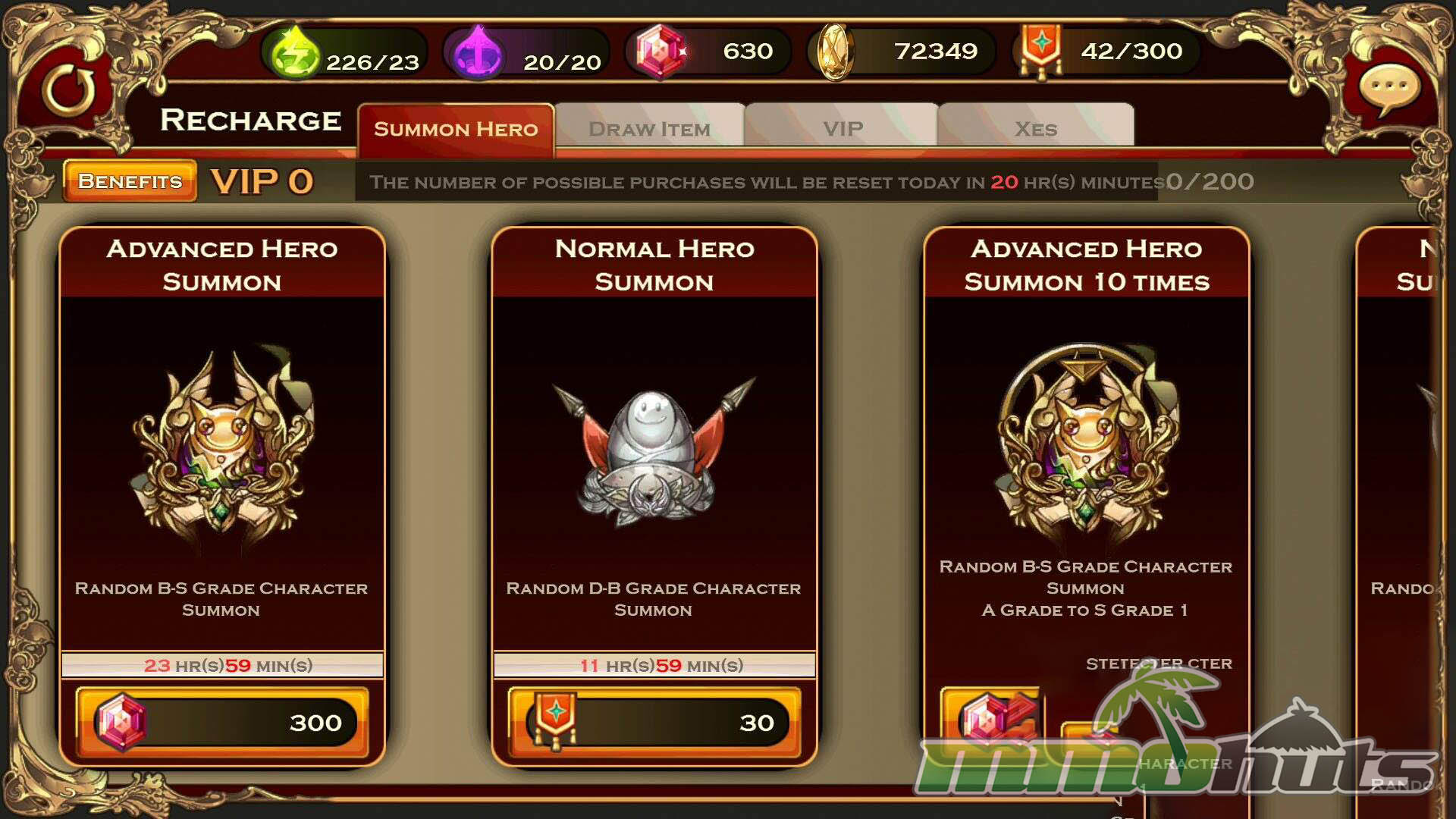Click the gold coin currency icon
The height and width of the screenshot is (819, 1456).
tap(834, 52)
